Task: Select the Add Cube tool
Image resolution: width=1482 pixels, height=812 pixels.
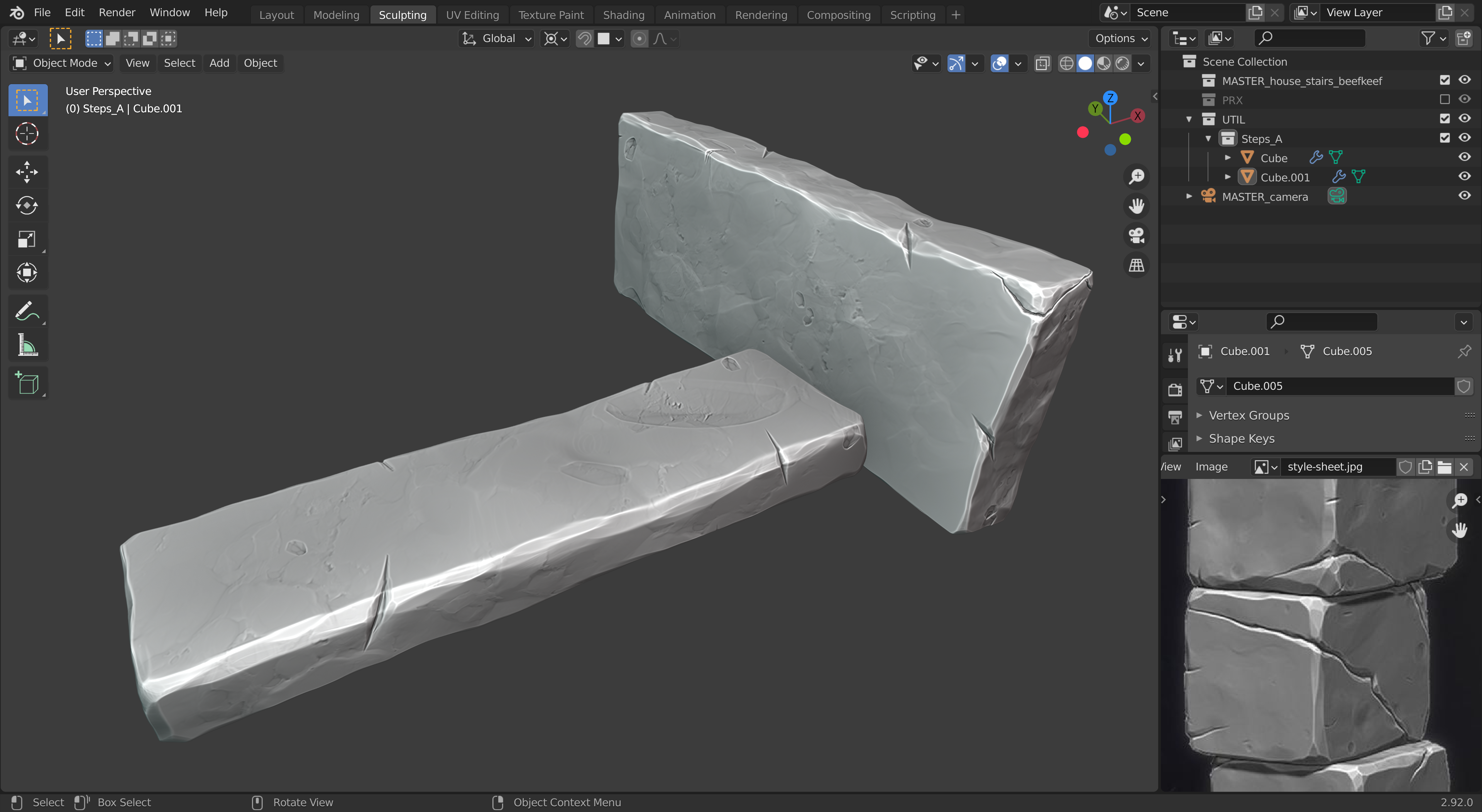Action: point(27,383)
